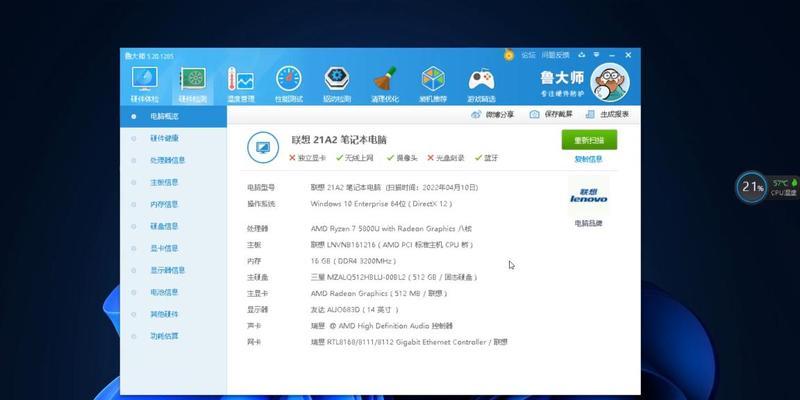Click the RTL8168 Gigabit Ethernet Controller value
Viewport: 800px width, 400px height.
(409, 342)
